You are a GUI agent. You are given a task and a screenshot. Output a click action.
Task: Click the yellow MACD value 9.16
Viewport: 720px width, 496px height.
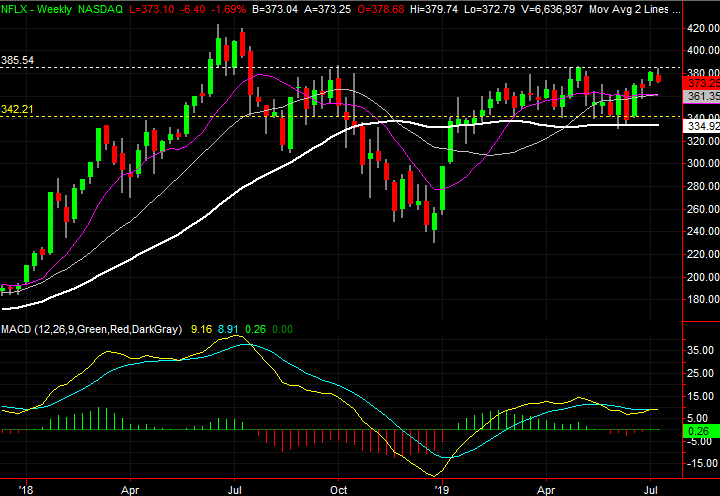click(201, 329)
